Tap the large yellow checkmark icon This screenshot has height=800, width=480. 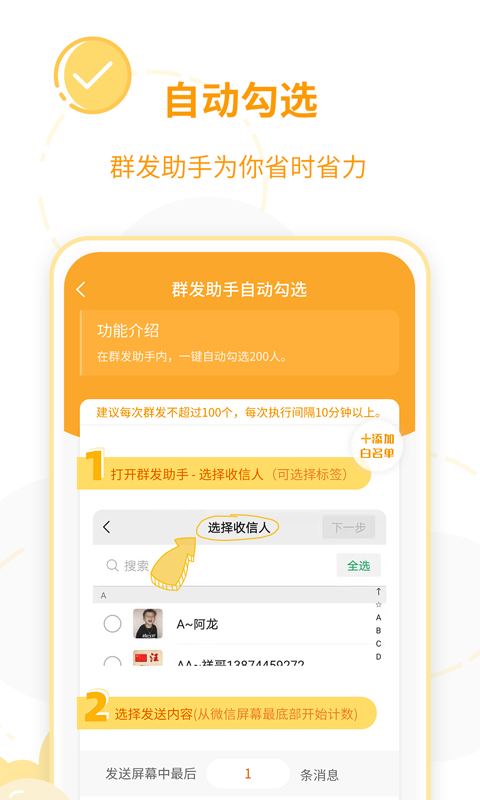(x=93, y=75)
